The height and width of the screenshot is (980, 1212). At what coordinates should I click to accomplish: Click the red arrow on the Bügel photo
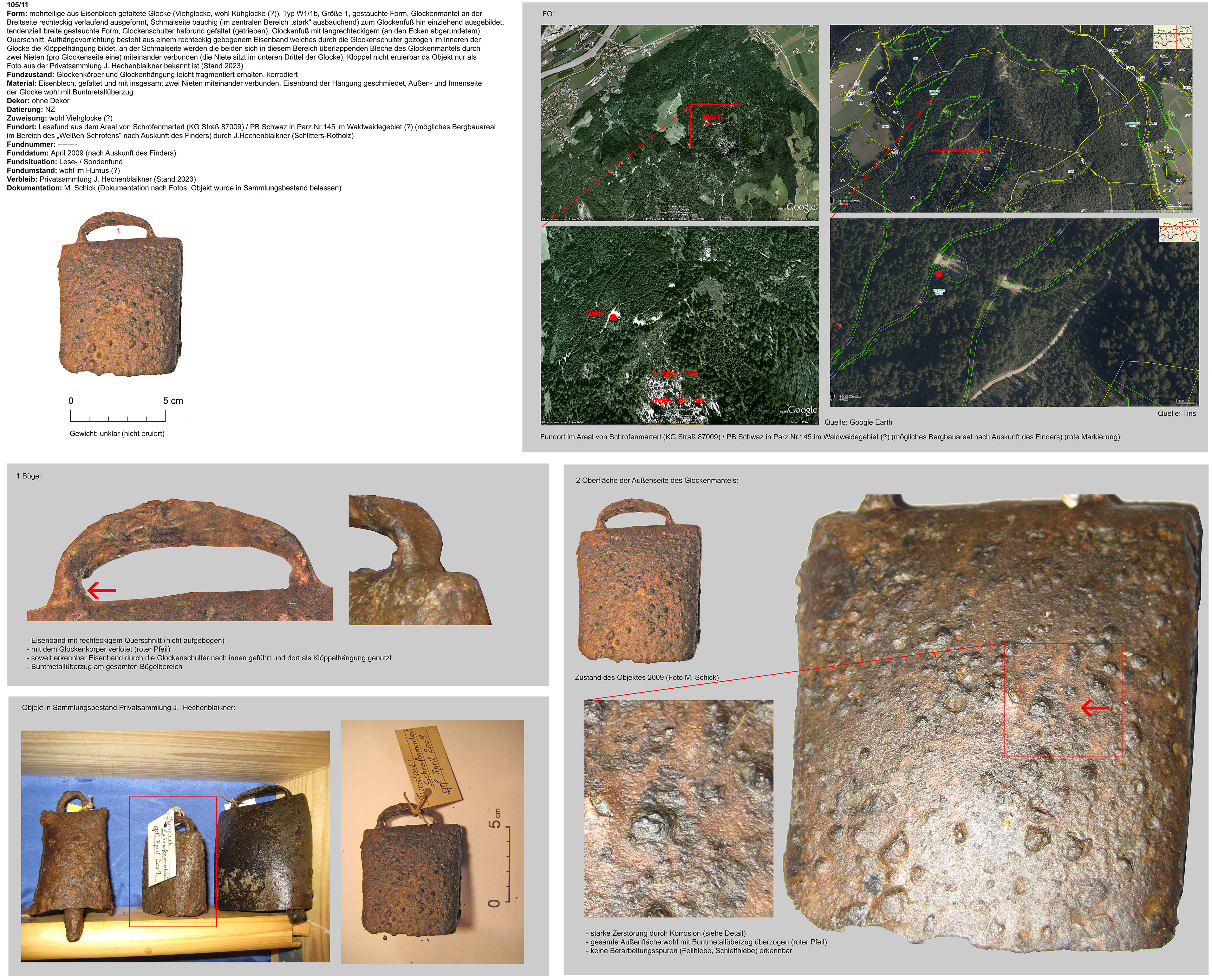coord(101,590)
